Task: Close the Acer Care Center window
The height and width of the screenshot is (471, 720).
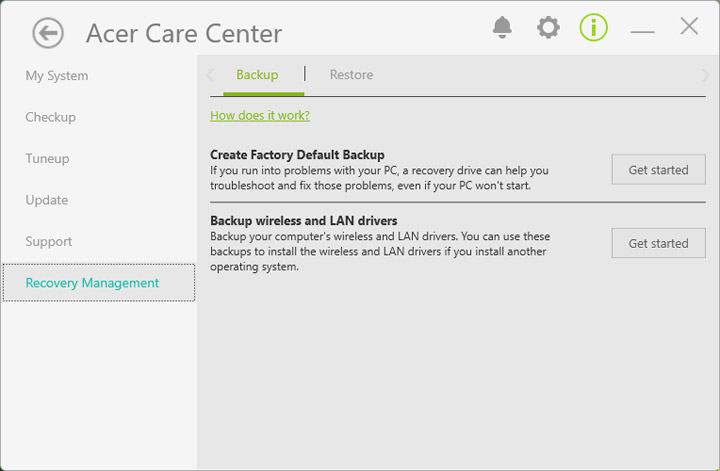Action: (689, 27)
